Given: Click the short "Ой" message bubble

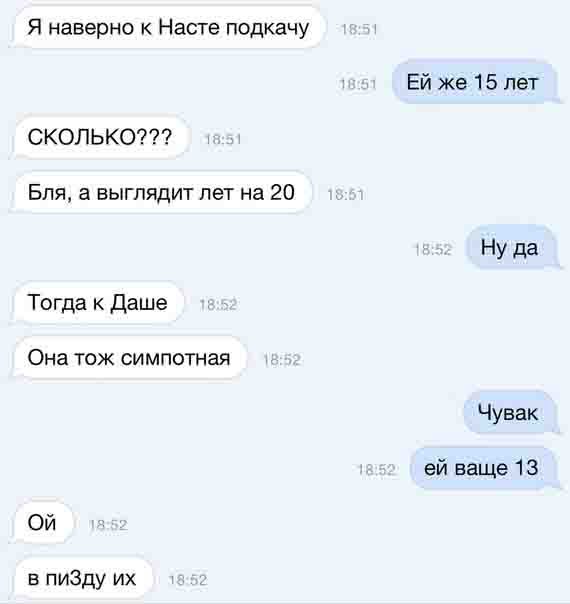Looking at the screenshot, I should pos(43,523).
